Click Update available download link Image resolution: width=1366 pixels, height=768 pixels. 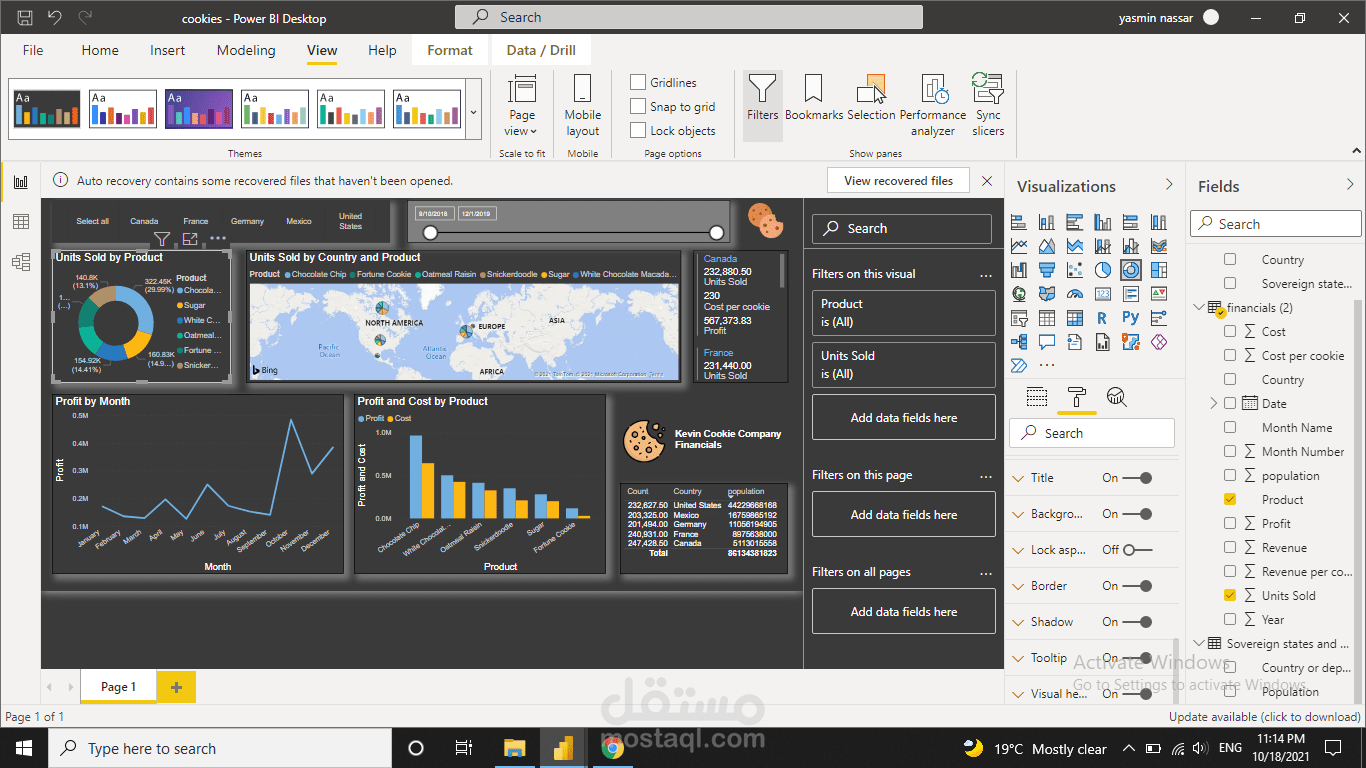pyautogui.click(x=1265, y=717)
